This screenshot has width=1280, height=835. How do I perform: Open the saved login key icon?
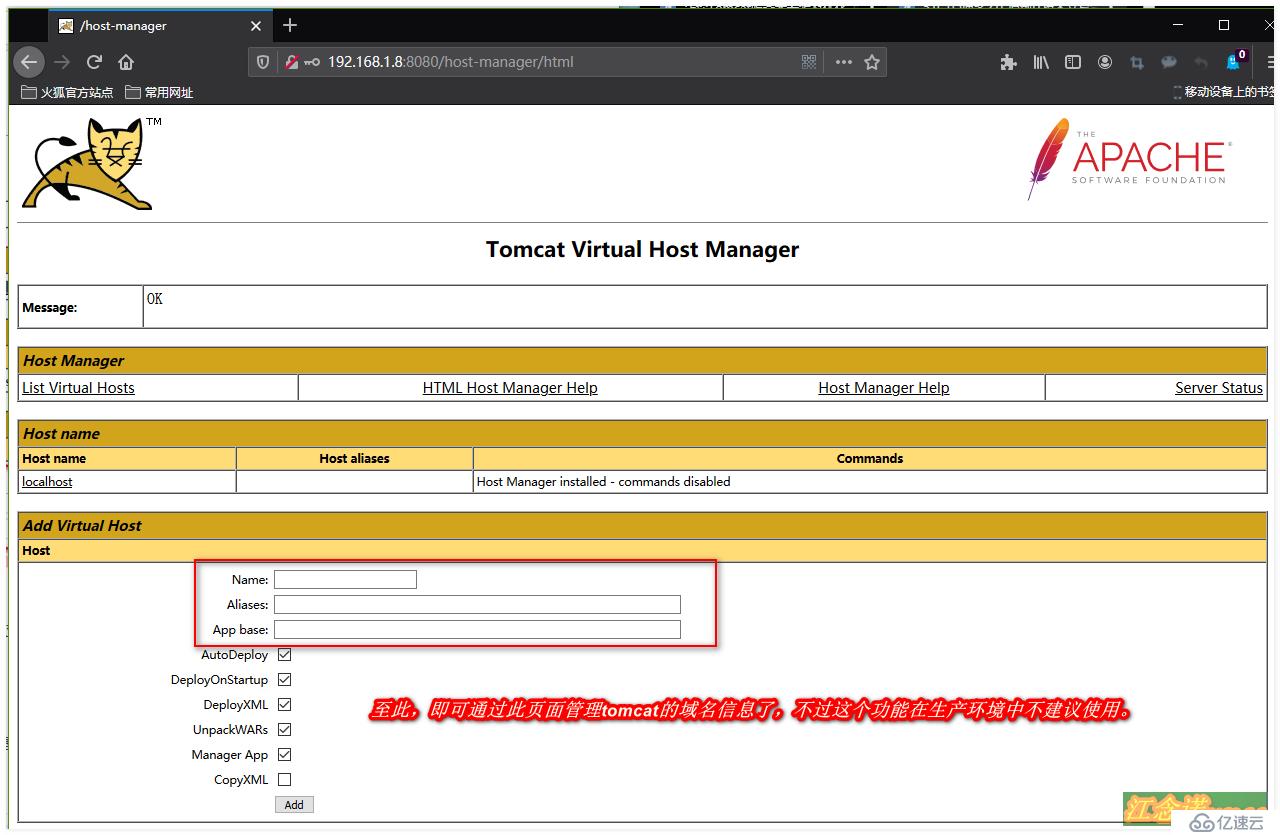tap(312, 62)
